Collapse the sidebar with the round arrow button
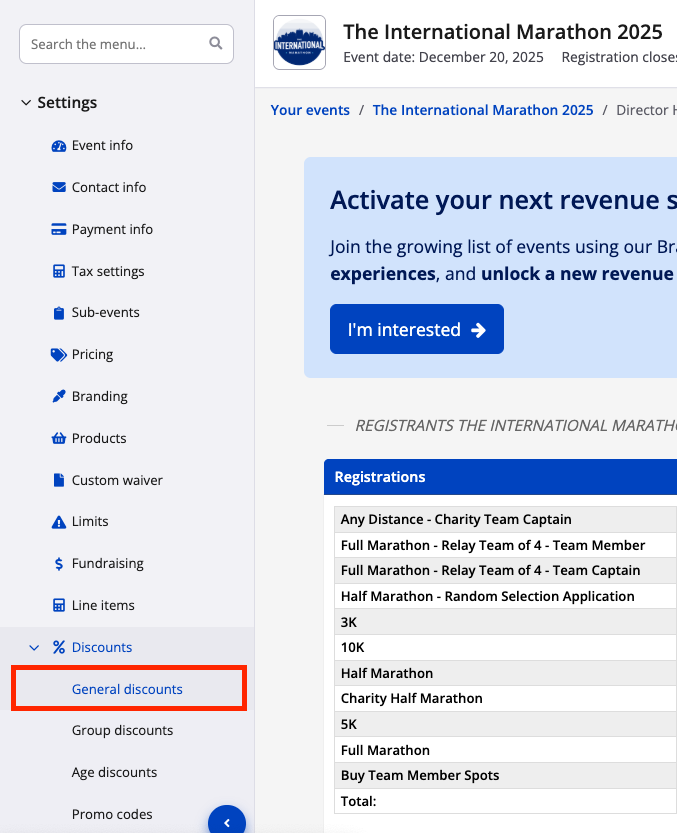This screenshot has width=677, height=833. pos(227,822)
